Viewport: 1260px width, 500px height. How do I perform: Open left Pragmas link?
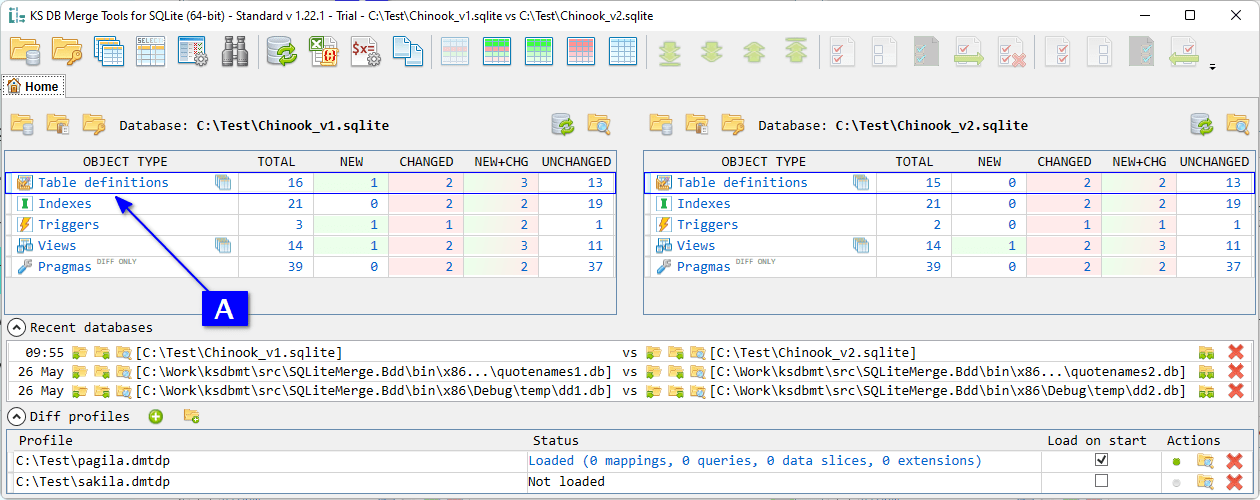[64, 267]
